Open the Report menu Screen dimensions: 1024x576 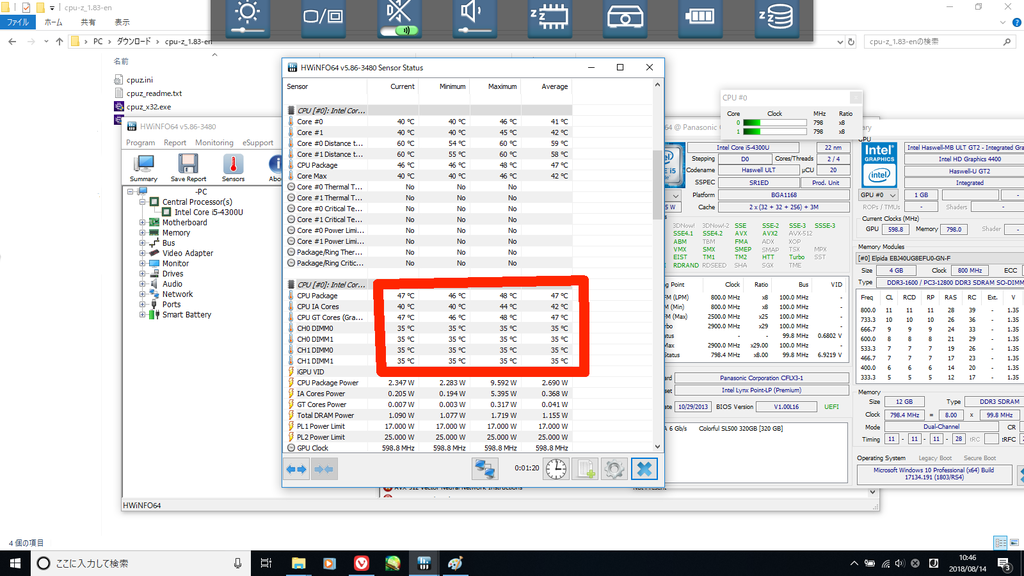pyautogui.click(x=175, y=143)
